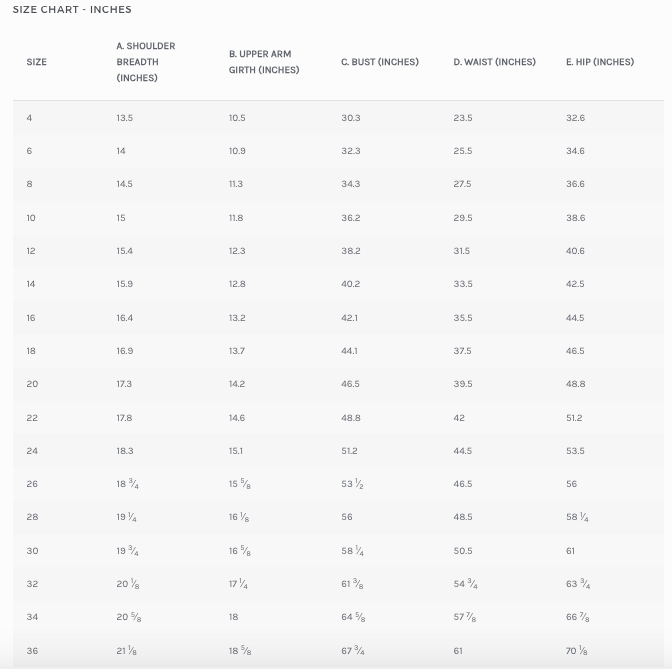Click the B. Upper Arm Girth header
Image resolution: width=672 pixels, height=669 pixels.
coord(263,62)
